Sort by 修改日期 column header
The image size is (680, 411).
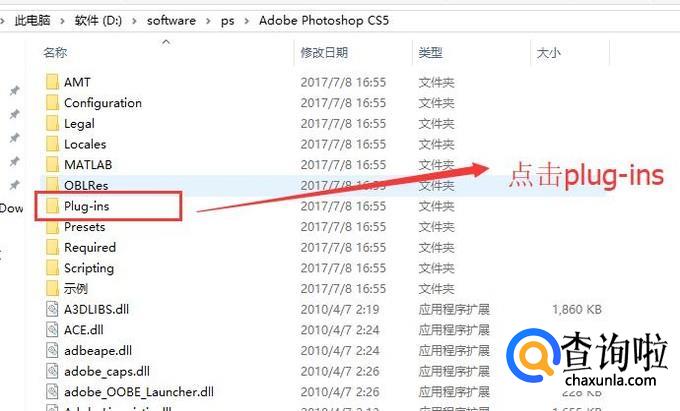click(x=324, y=53)
